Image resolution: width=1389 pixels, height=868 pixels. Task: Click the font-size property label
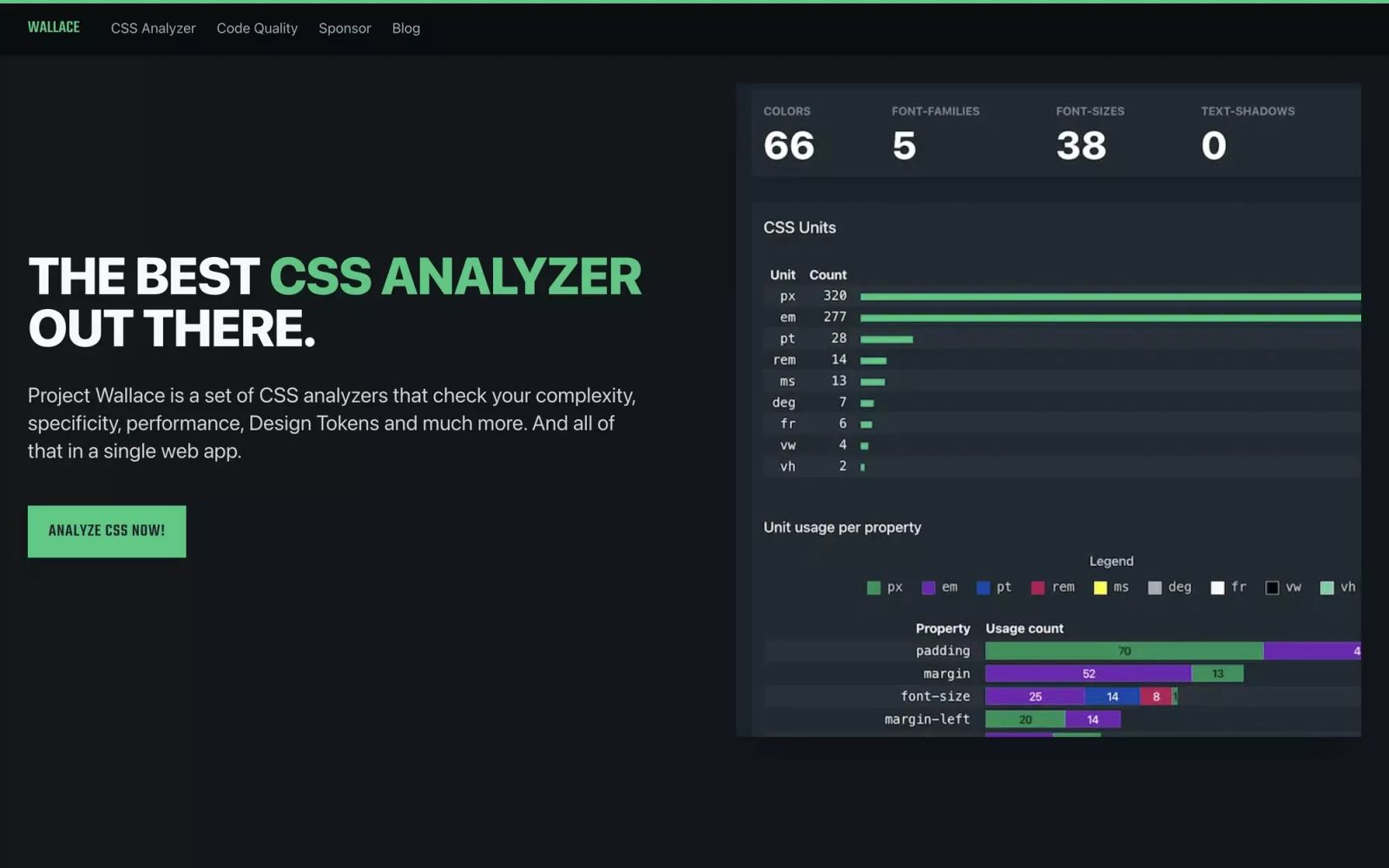935,696
